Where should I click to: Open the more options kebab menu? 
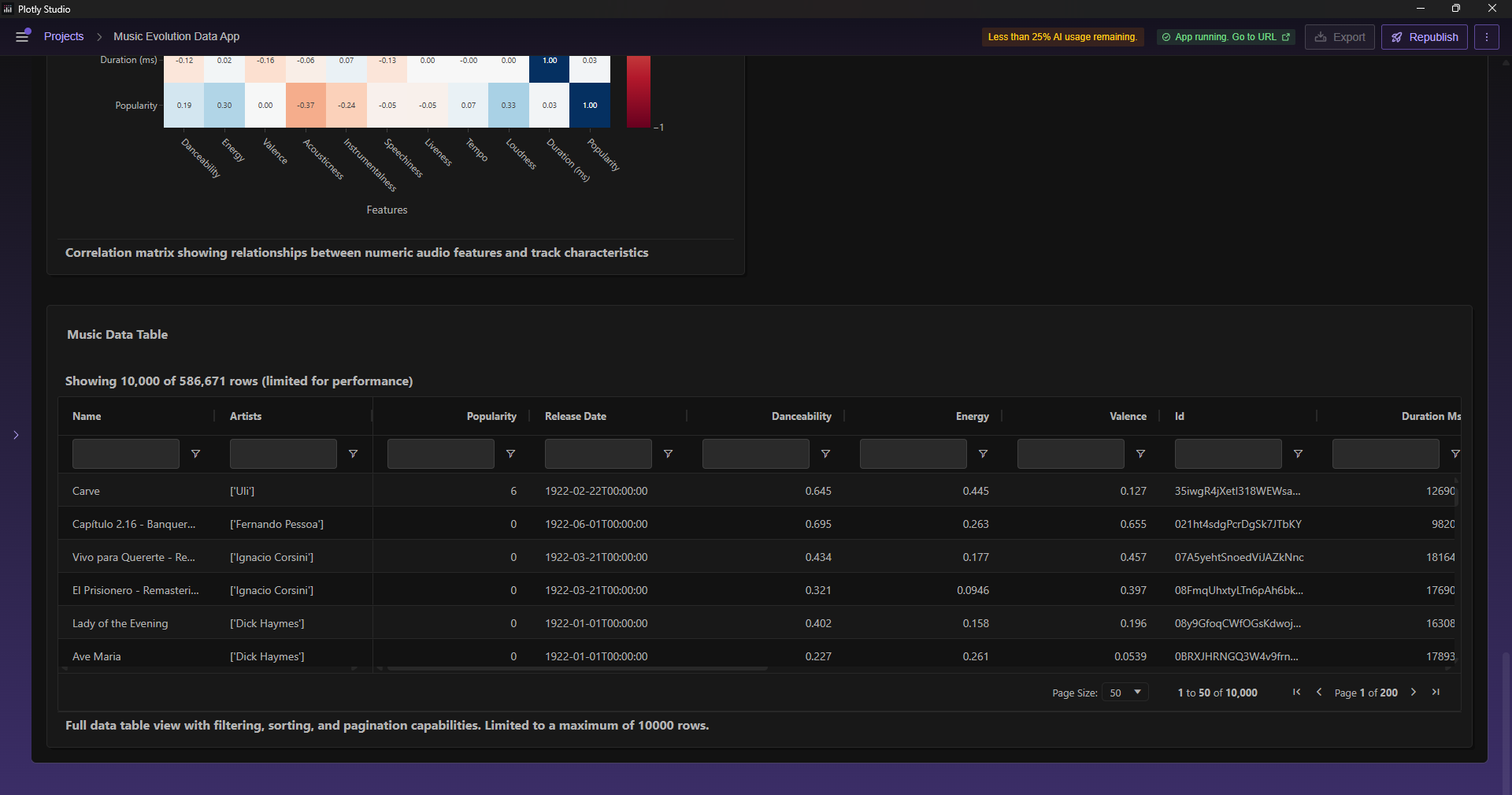point(1487,37)
